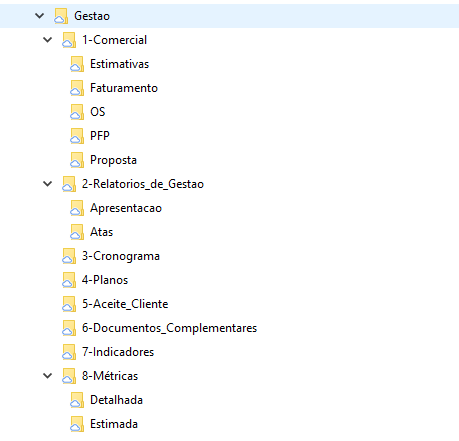
Task: Click the 4-Planos folder icon
Action: 69,280
